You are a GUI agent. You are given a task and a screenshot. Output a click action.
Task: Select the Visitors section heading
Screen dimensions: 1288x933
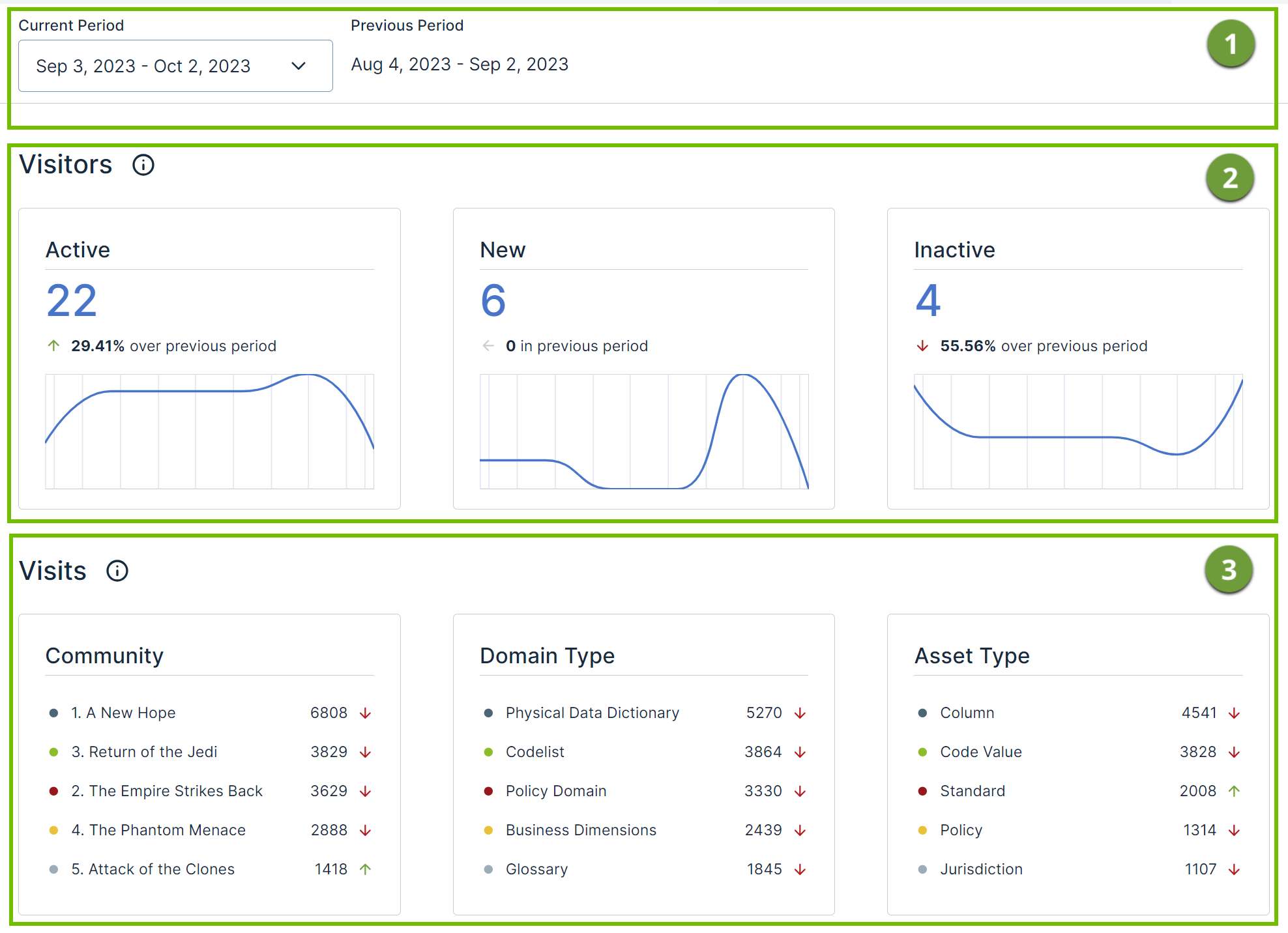(x=65, y=164)
